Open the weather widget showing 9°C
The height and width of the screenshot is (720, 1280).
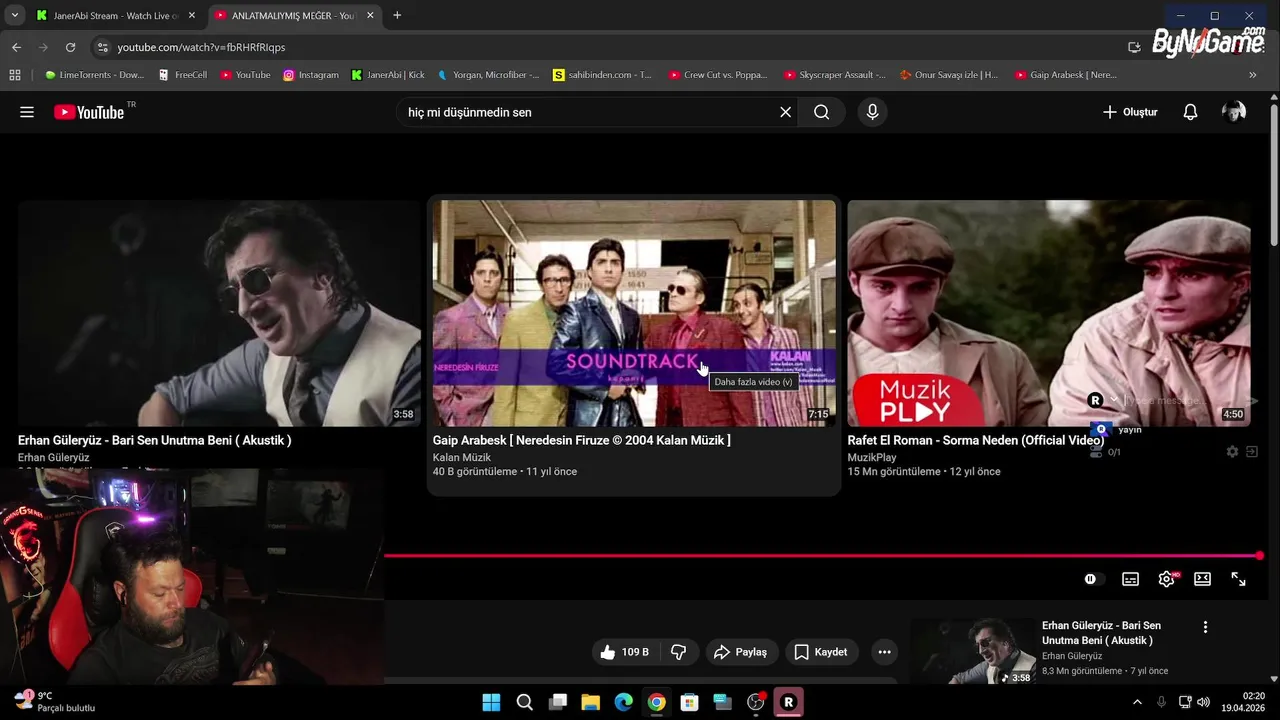pos(56,701)
